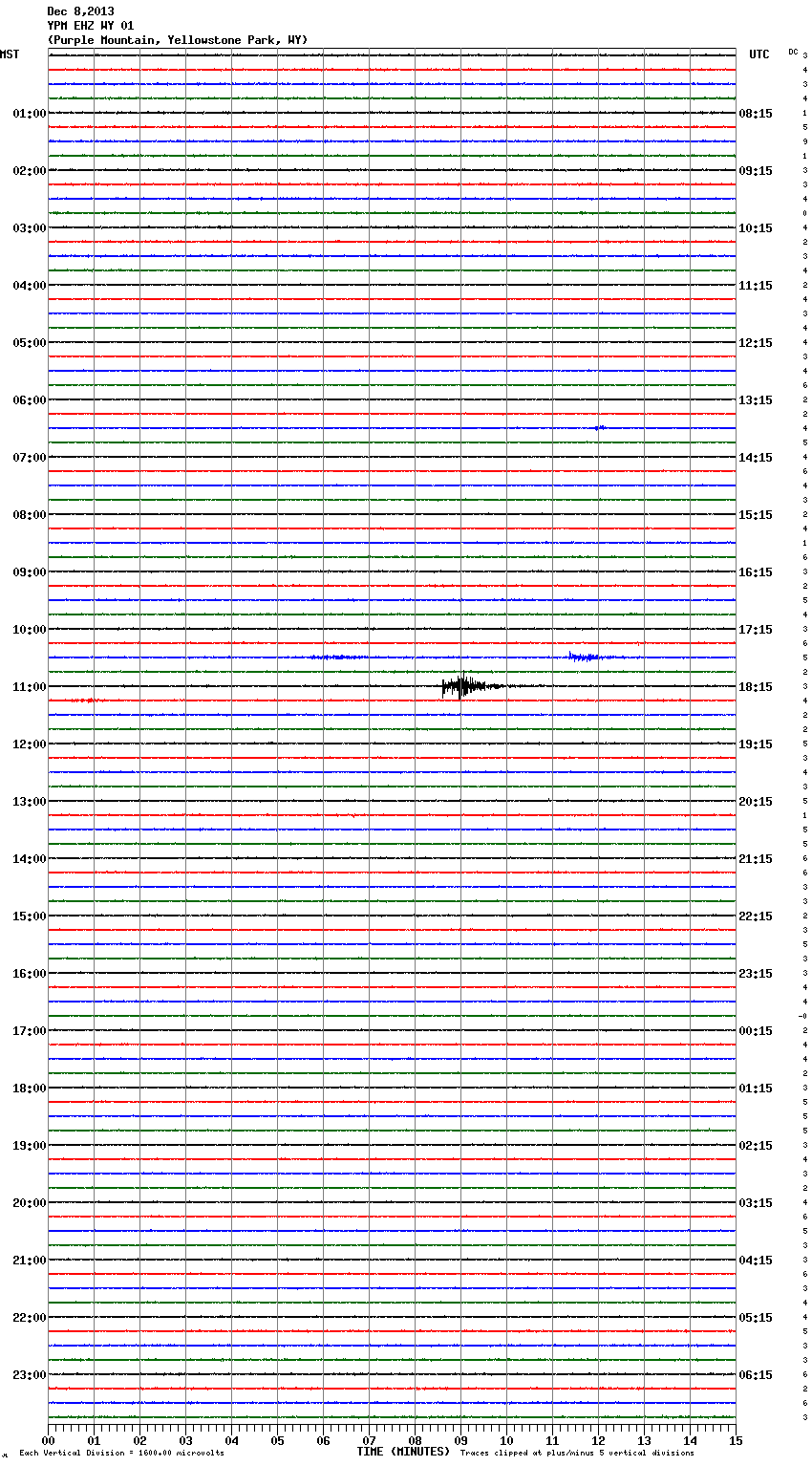Click the 13:15 UTC time label
Image resolution: width=812 pixels, height=1466 pixels.
point(756,400)
